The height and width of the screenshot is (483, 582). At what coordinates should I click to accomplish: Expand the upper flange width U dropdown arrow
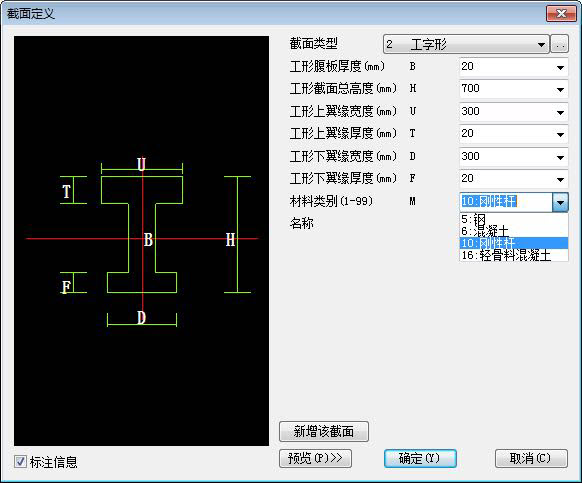(x=560, y=112)
